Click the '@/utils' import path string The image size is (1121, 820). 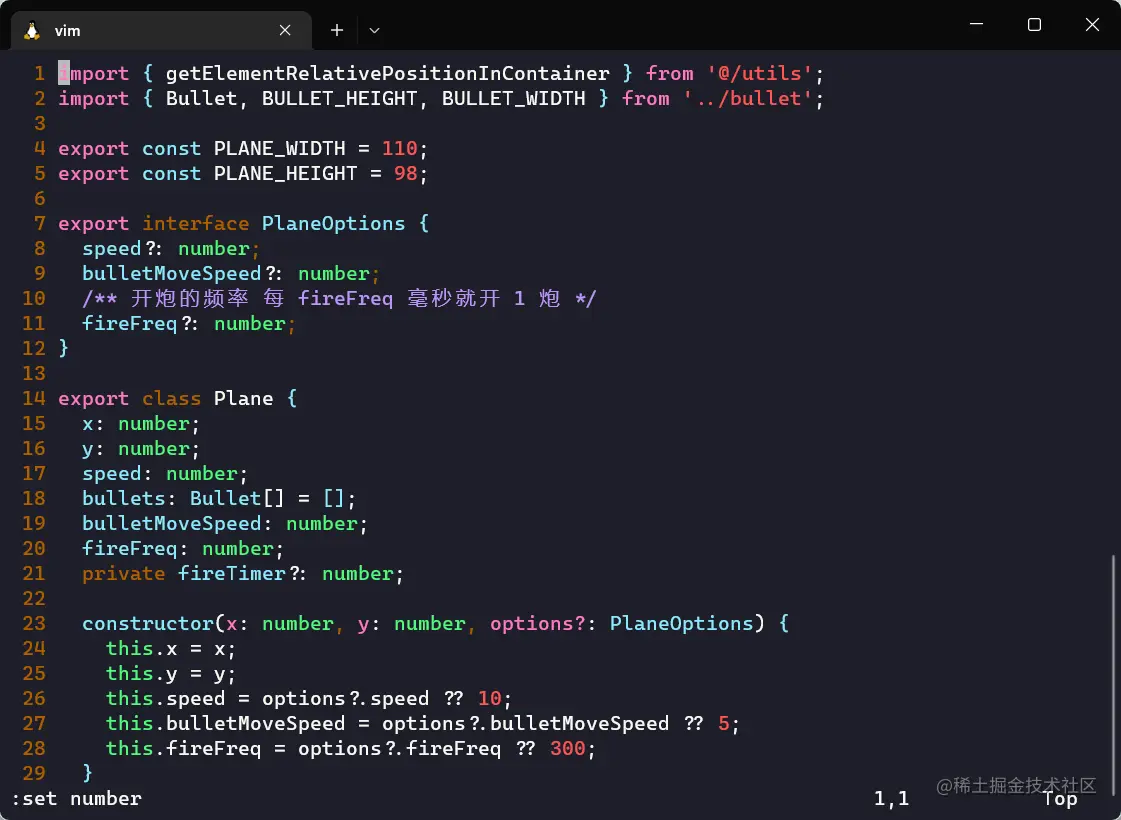tap(759, 74)
